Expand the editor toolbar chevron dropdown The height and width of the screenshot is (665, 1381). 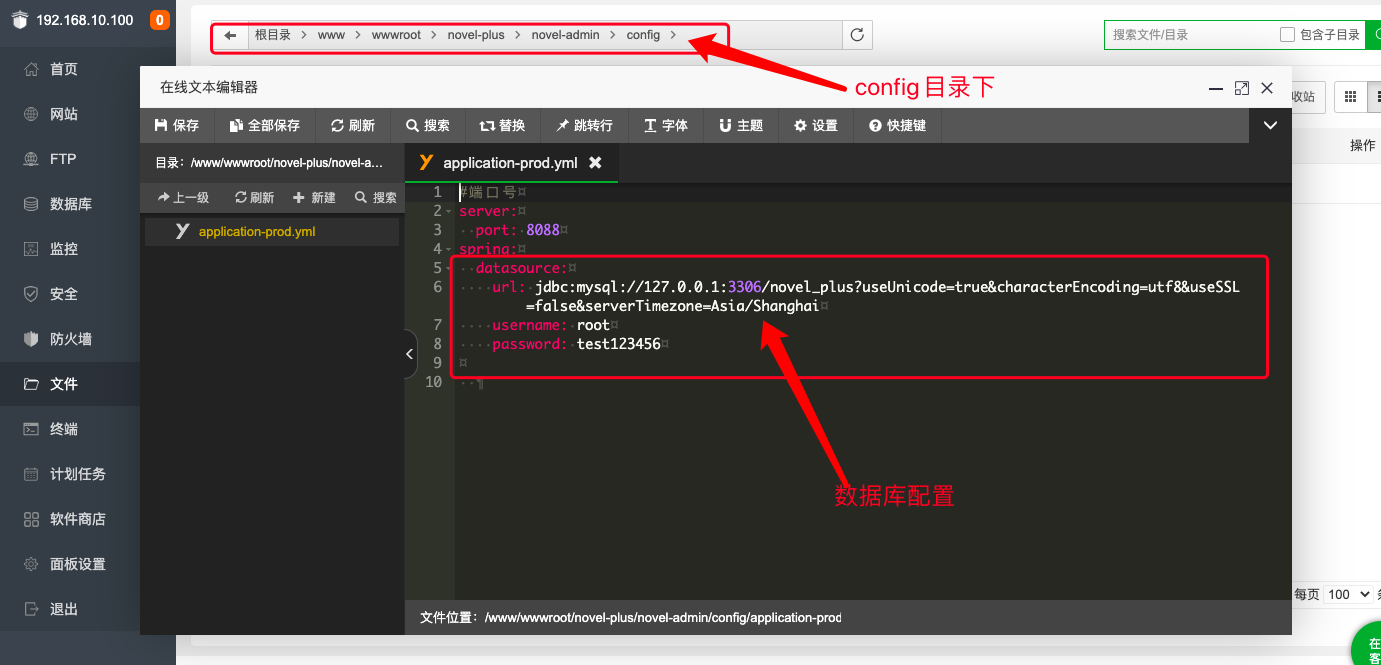(1270, 125)
